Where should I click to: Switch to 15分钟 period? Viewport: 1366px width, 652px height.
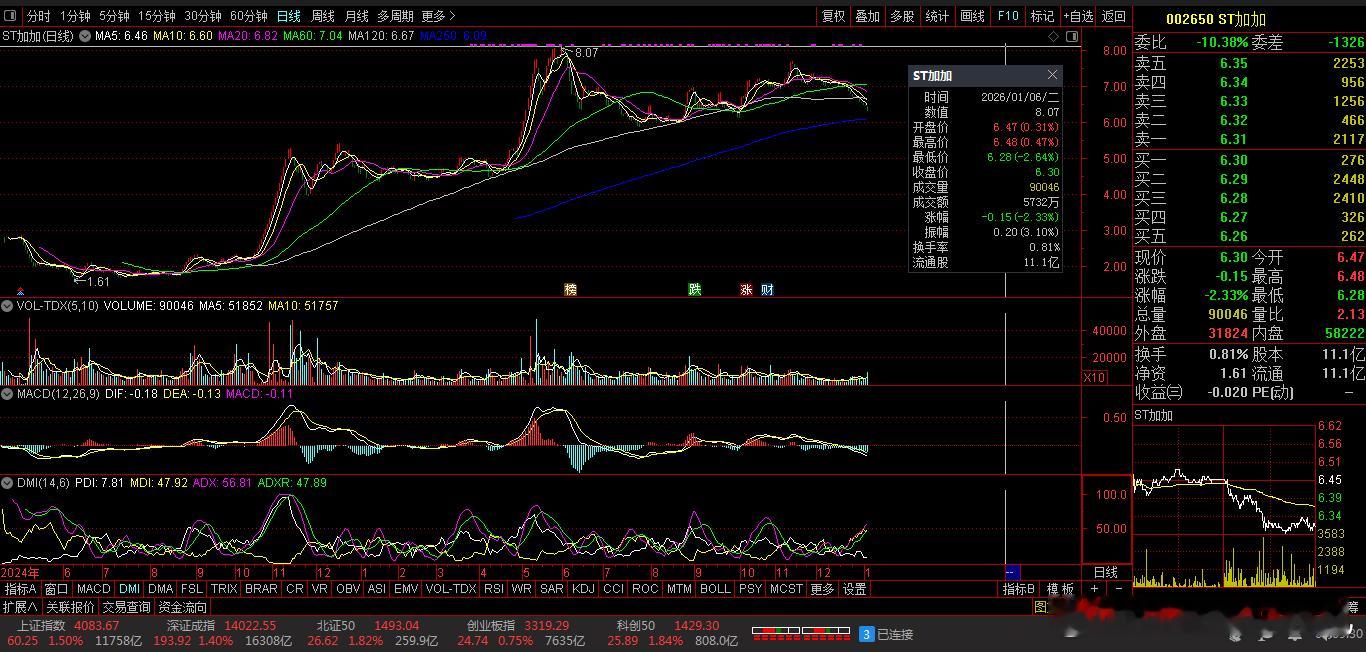157,16
